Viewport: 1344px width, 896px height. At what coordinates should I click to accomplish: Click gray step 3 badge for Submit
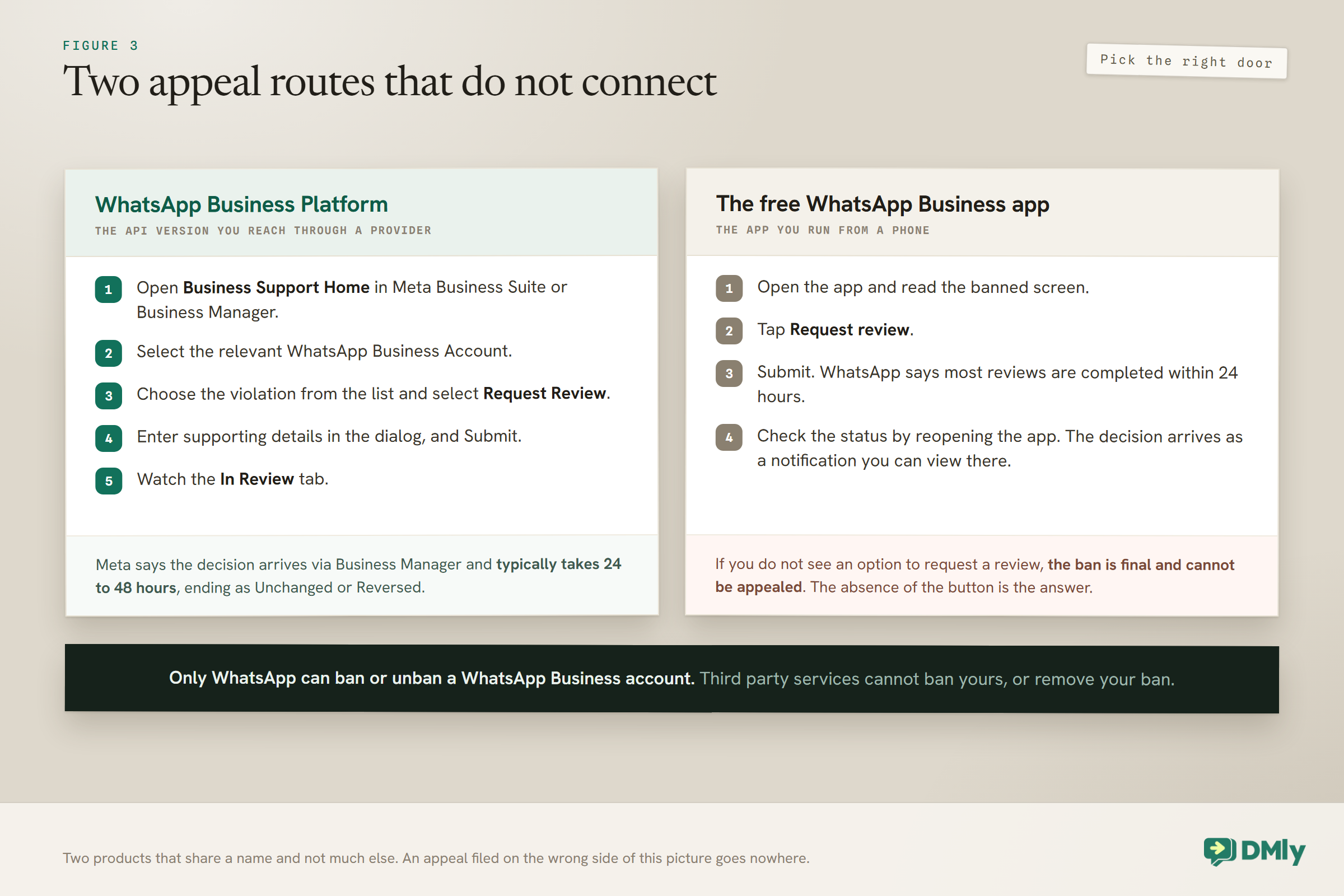coord(729,374)
